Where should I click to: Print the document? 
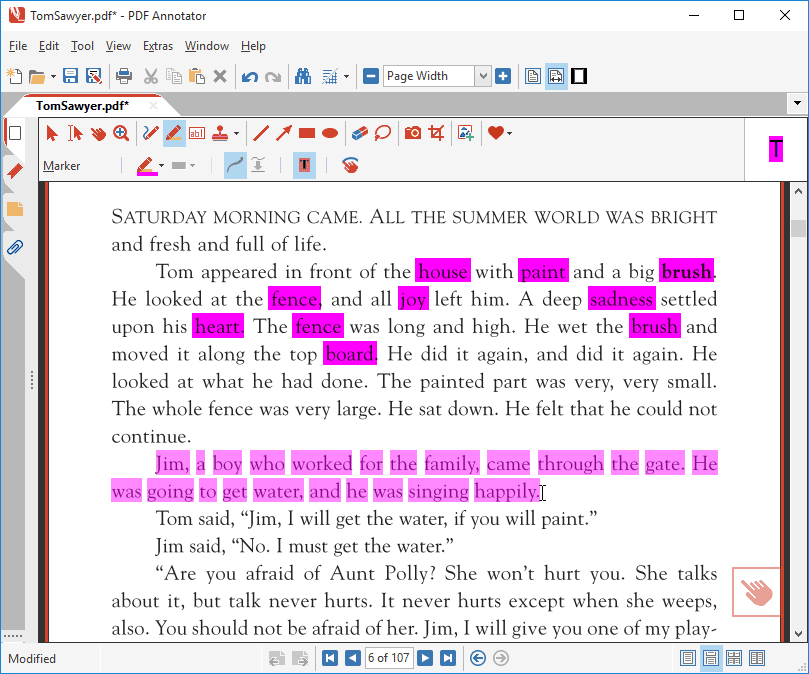point(123,76)
